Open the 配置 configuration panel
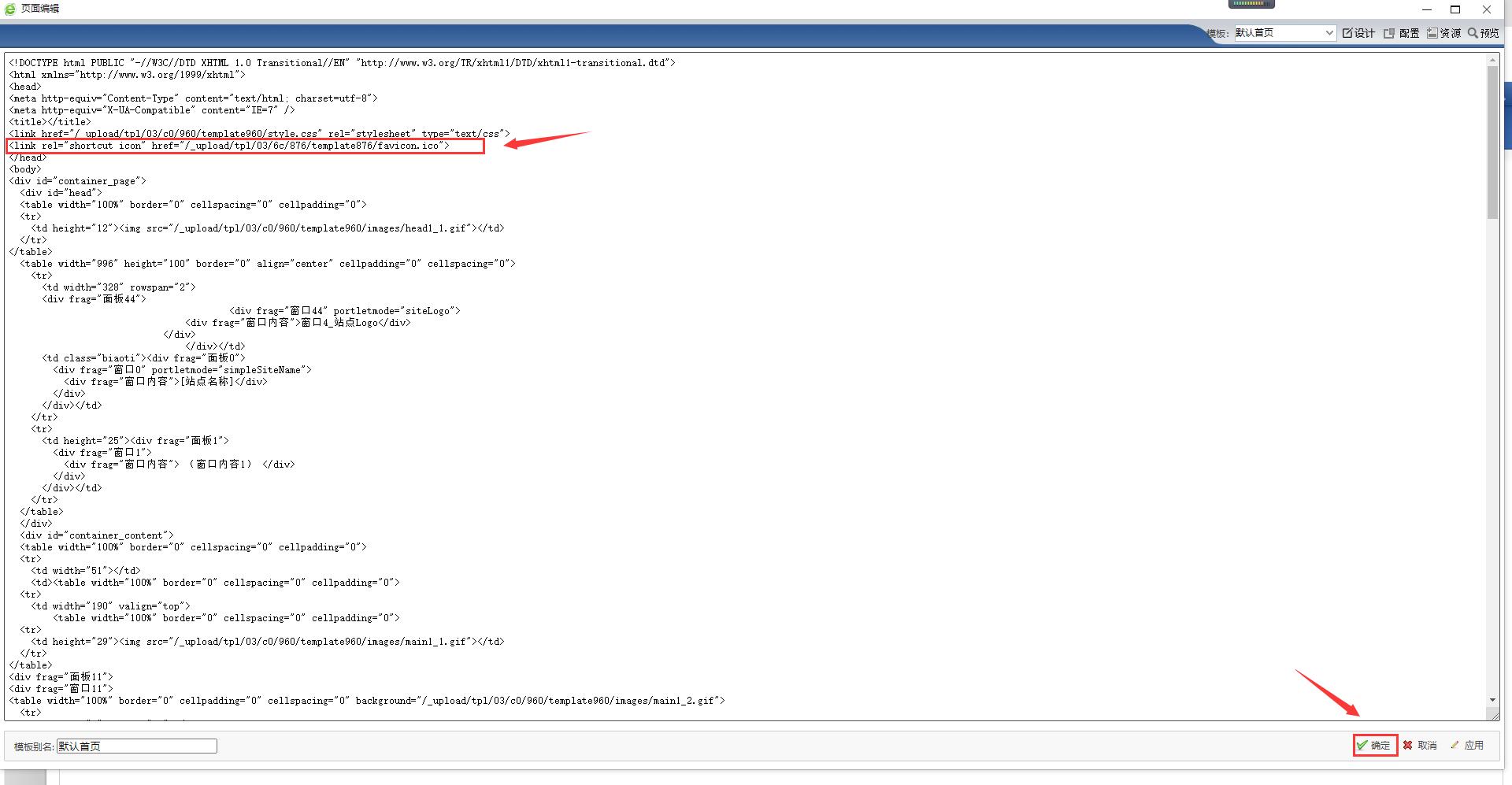The height and width of the screenshot is (785, 1512). (x=1402, y=33)
